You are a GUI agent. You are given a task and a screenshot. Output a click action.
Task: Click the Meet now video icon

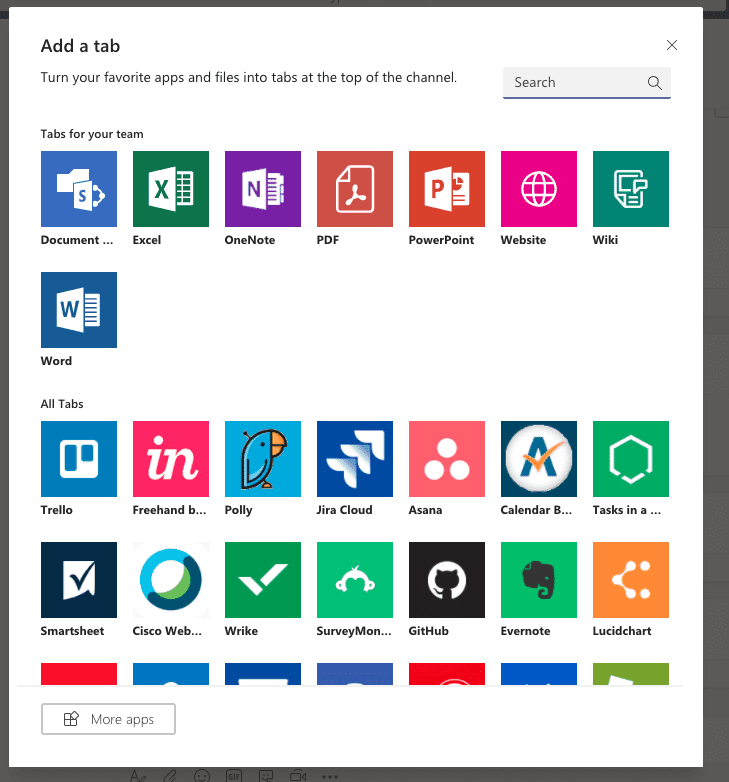298,776
